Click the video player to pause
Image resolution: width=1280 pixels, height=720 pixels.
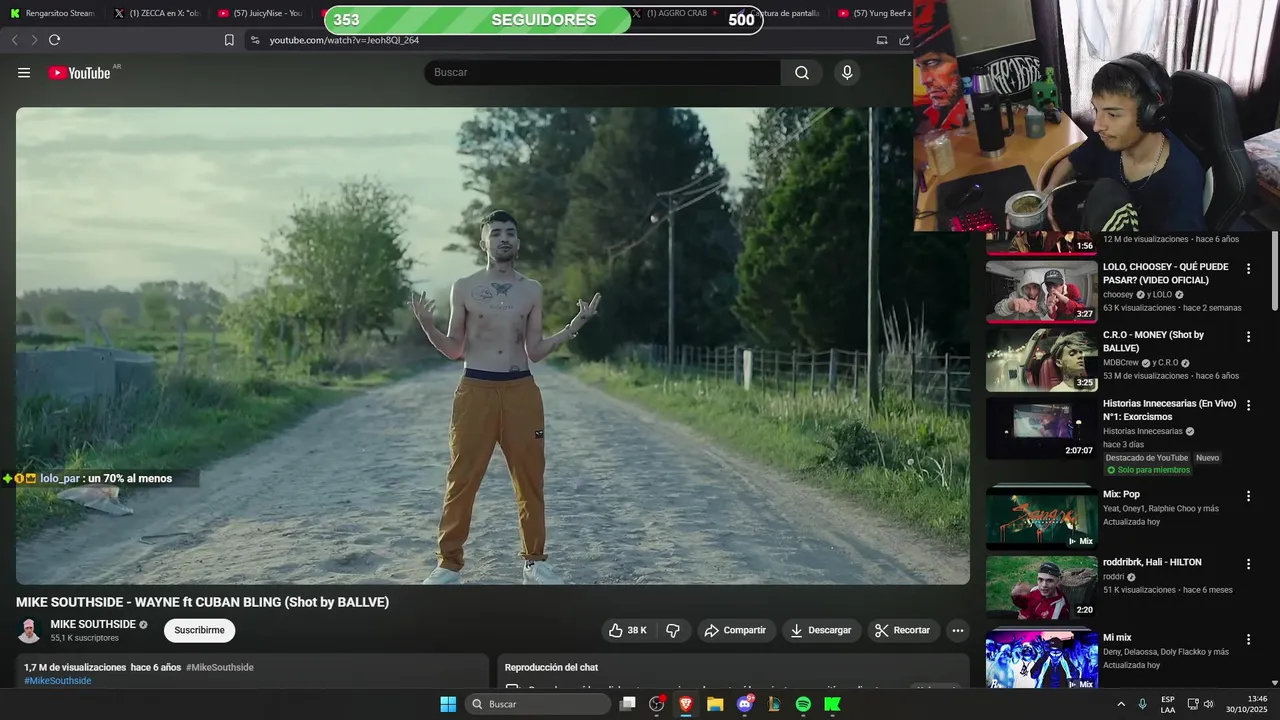coord(492,346)
